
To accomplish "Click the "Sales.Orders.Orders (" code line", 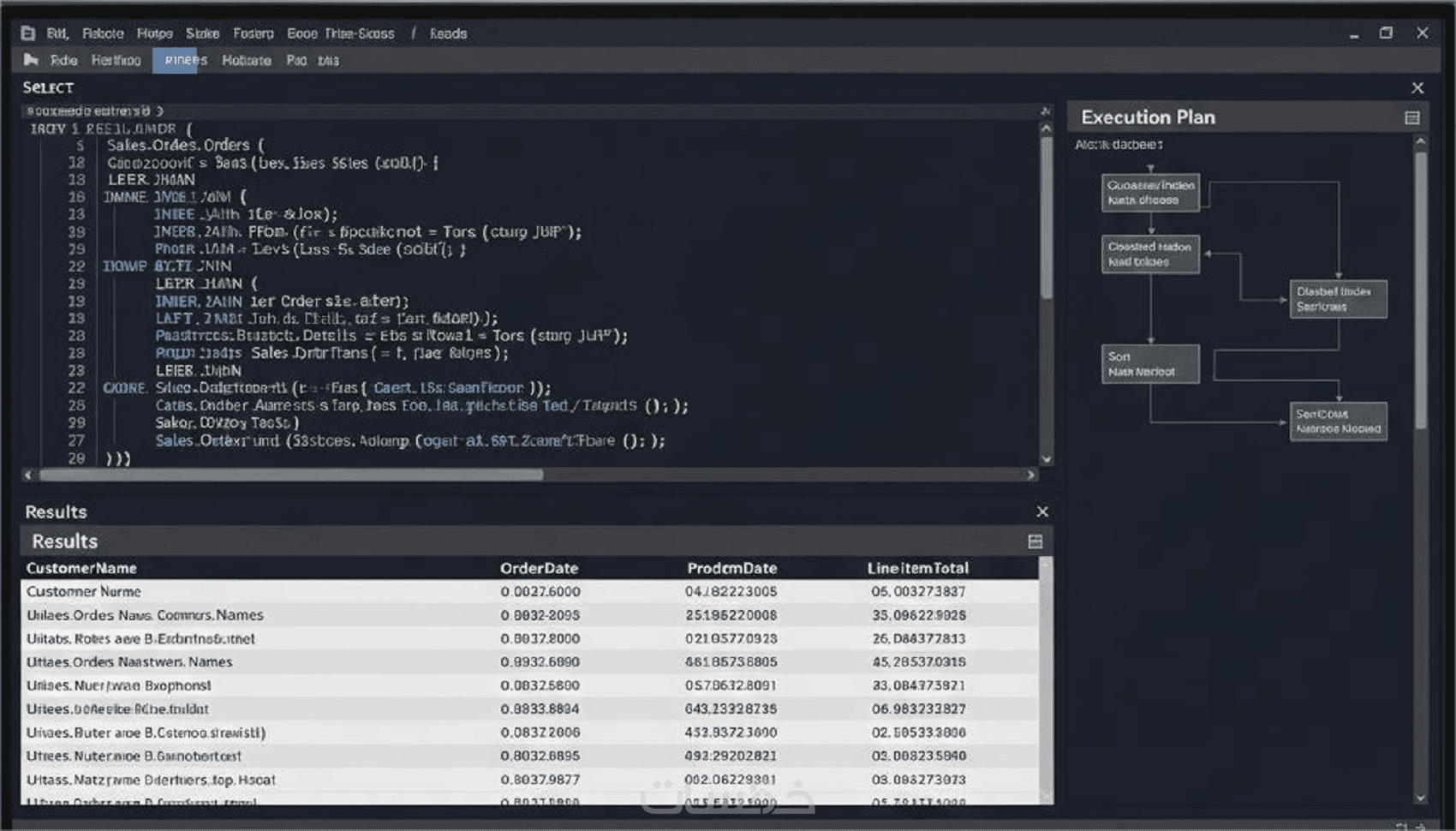I will point(186,145).
